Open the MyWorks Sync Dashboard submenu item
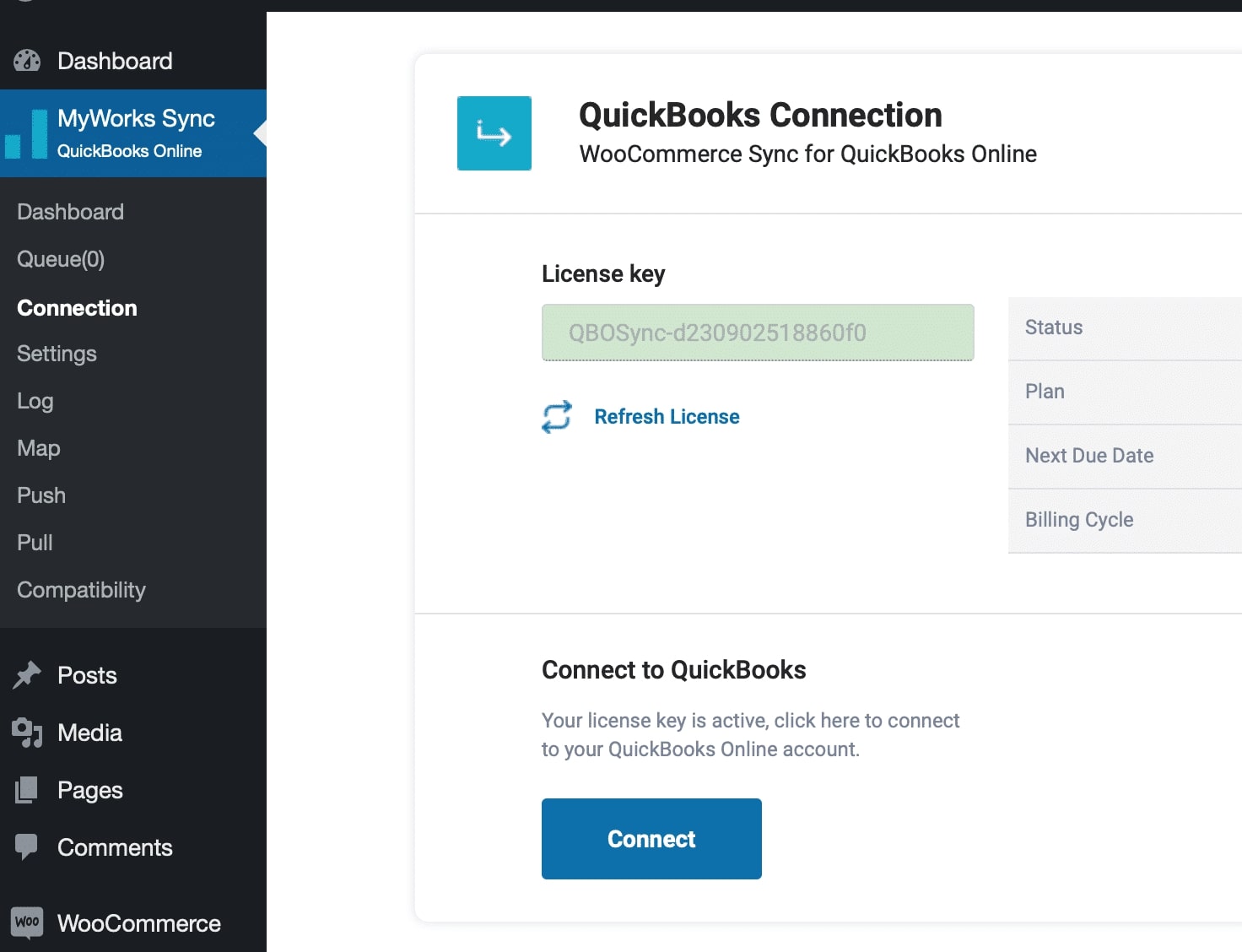Viewport: 1242px width, 952px height. click(x=70, y=212)
